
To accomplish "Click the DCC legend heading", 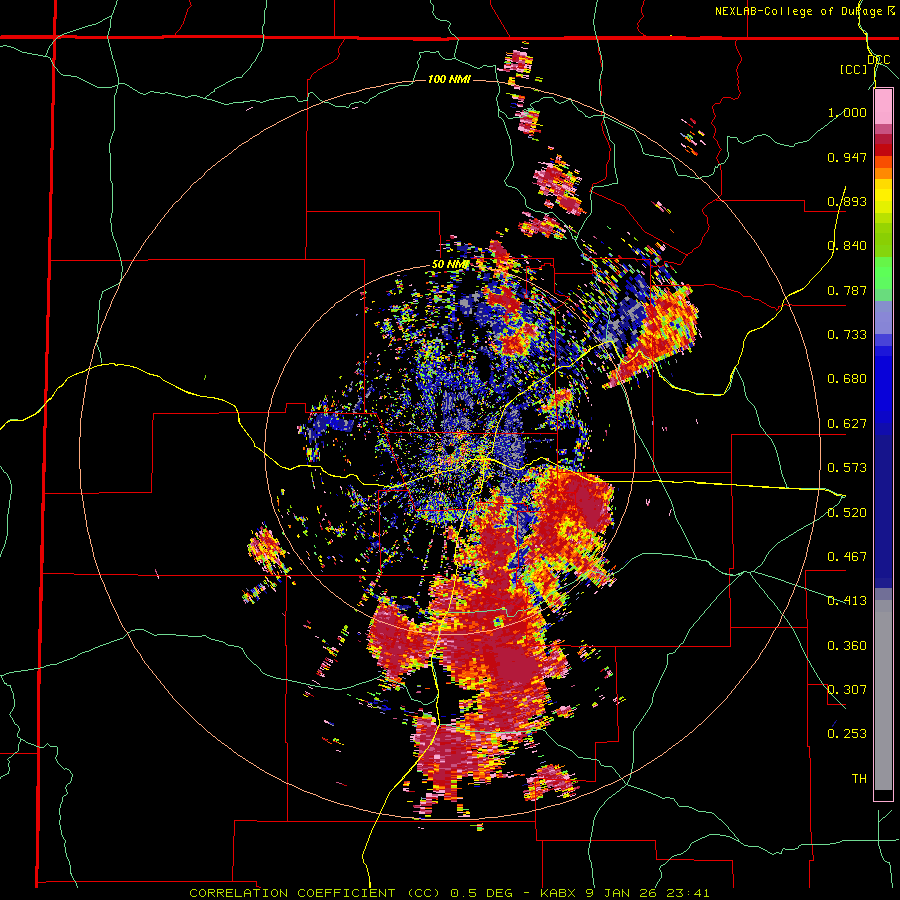I will [x=879, y=60].
